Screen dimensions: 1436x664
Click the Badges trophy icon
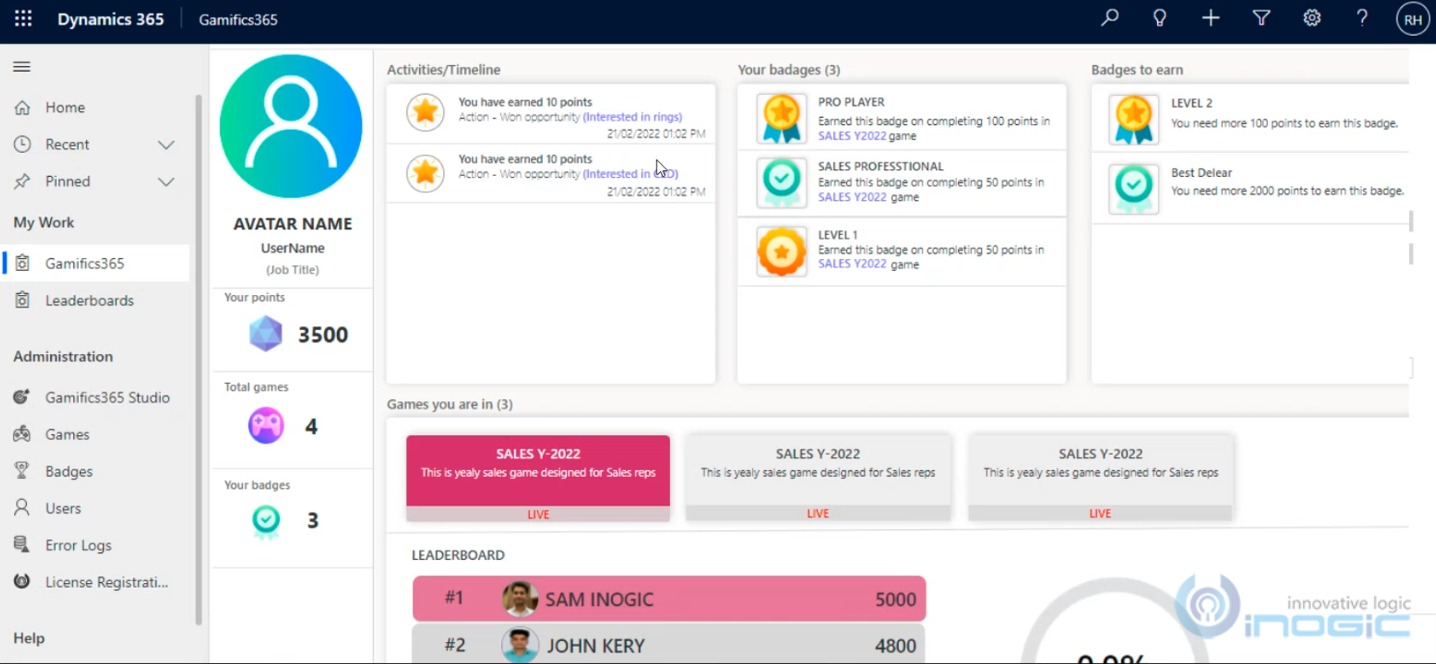(22, 471)
